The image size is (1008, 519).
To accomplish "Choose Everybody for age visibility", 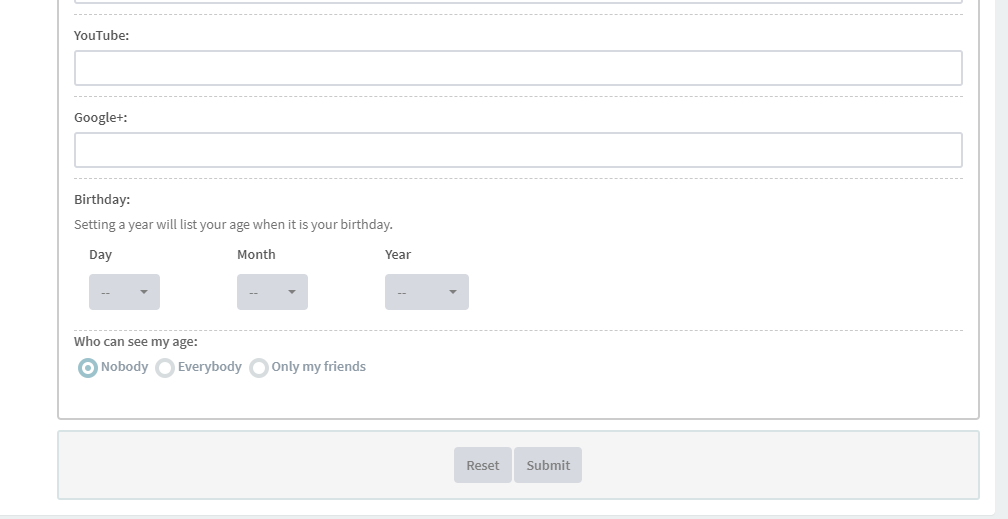I will coord(165,368).
